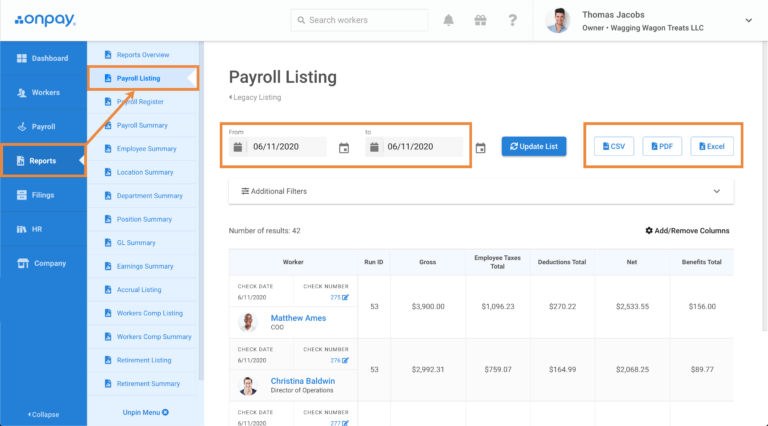Export the listing as CSV
This screenshot has width=768, height=426.
614,146
